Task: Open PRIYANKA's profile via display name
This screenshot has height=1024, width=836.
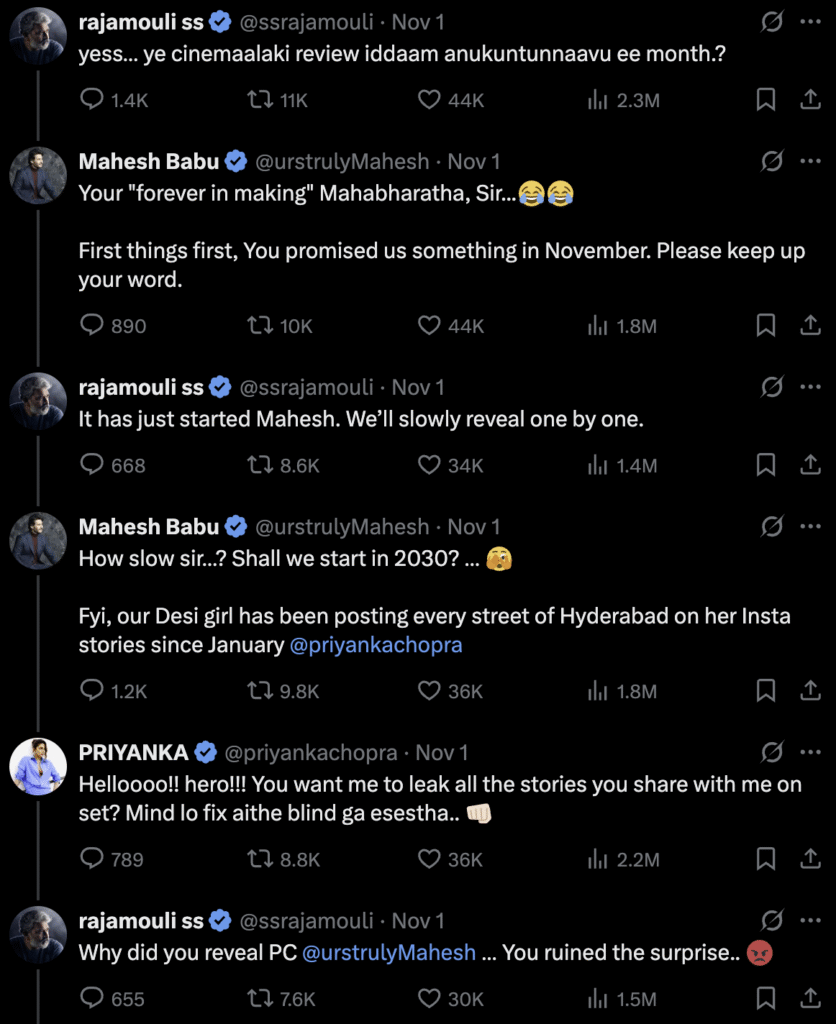Action: 134,752
